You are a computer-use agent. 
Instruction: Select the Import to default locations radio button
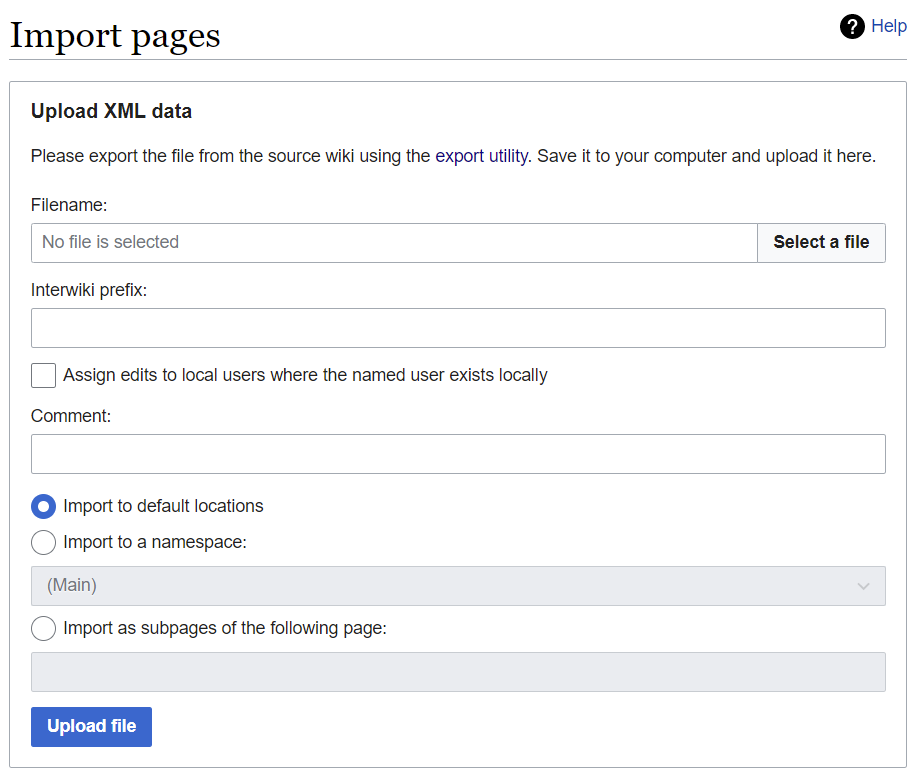coord(43,506)
